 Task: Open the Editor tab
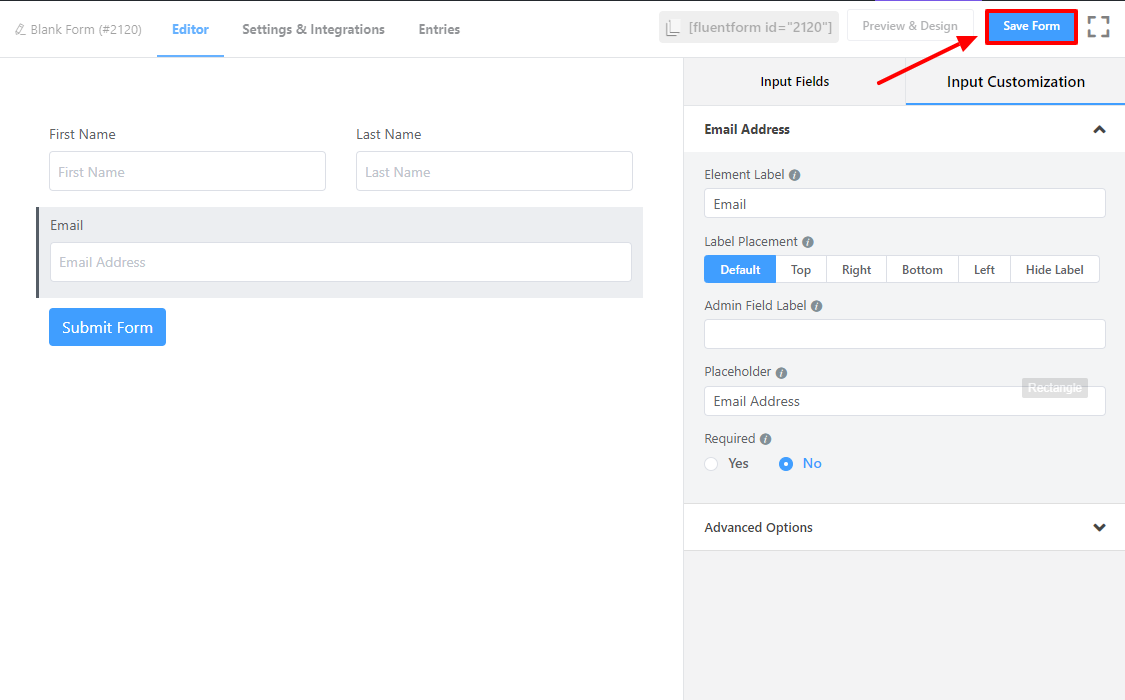pyautogui.click(x=190, y=29)
